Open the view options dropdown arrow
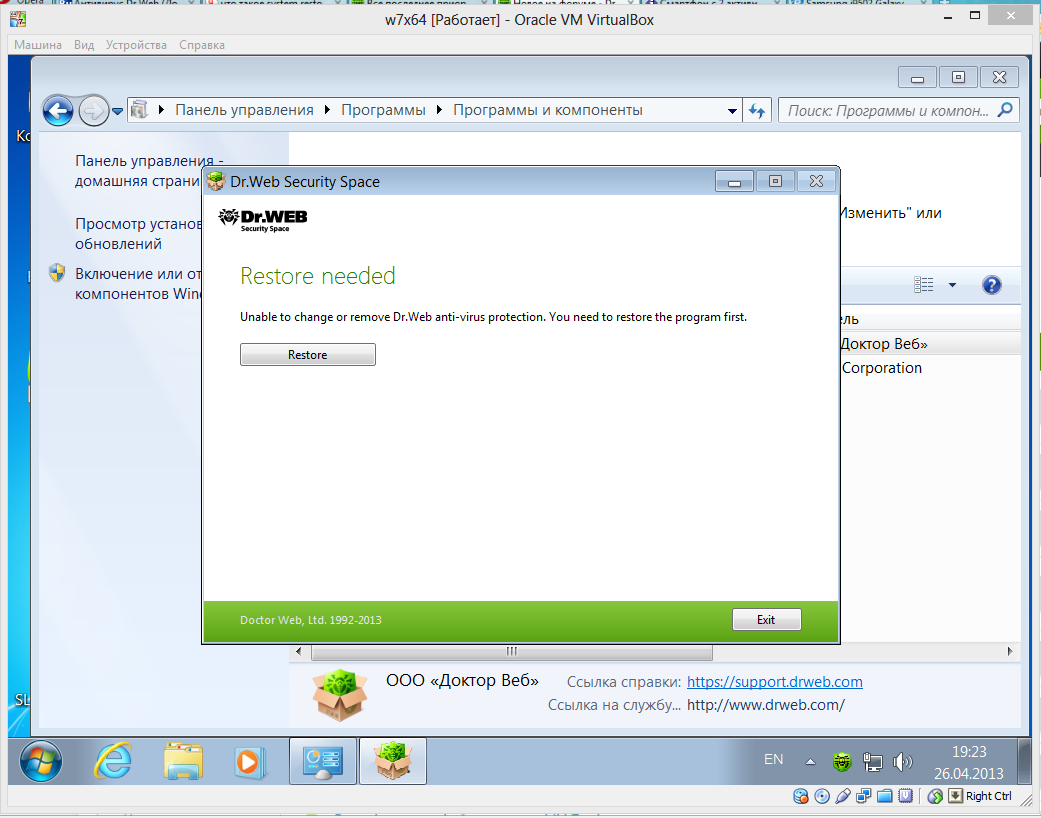 point(952,285)
